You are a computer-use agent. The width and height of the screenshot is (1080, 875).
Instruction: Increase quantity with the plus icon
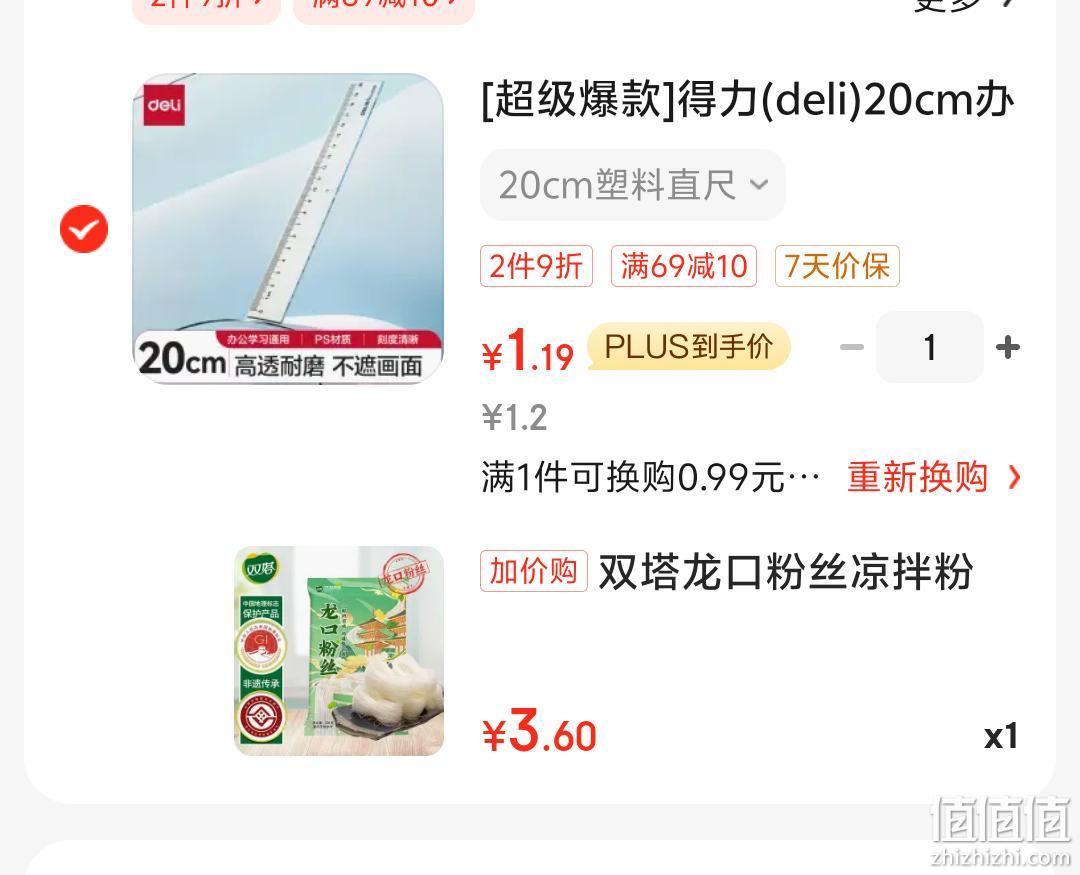pos(1008,347)
